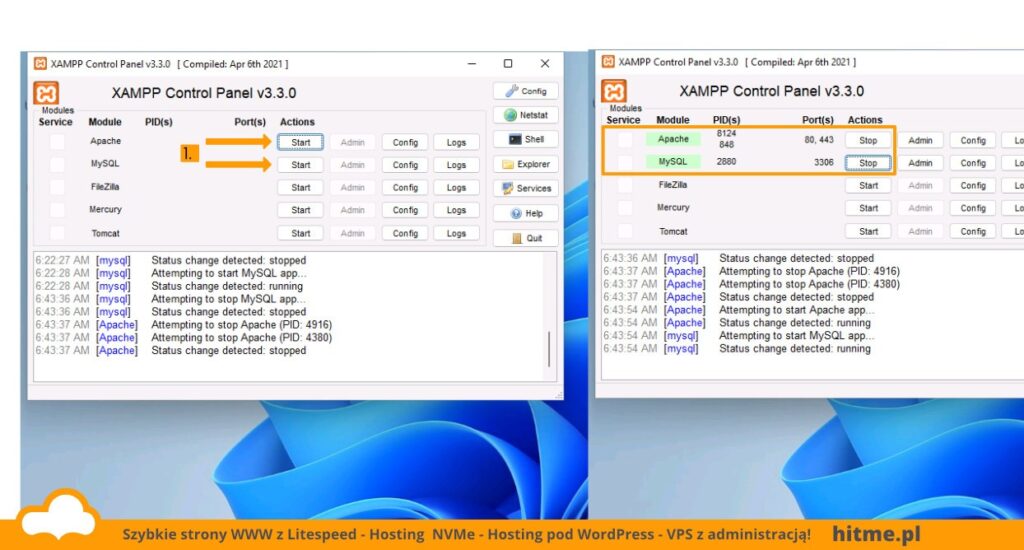1024x550 pixels.
Task: Open FileZilla Config in left window
Action: click(x=405, y=187)
